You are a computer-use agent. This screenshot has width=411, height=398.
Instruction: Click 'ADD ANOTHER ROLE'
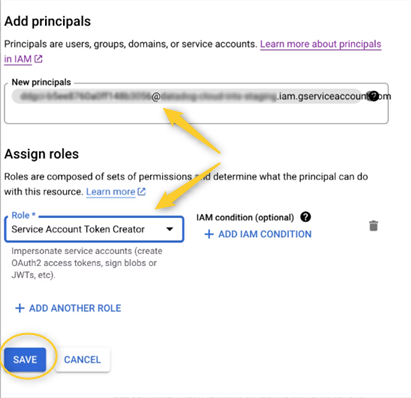coord(75,308)
